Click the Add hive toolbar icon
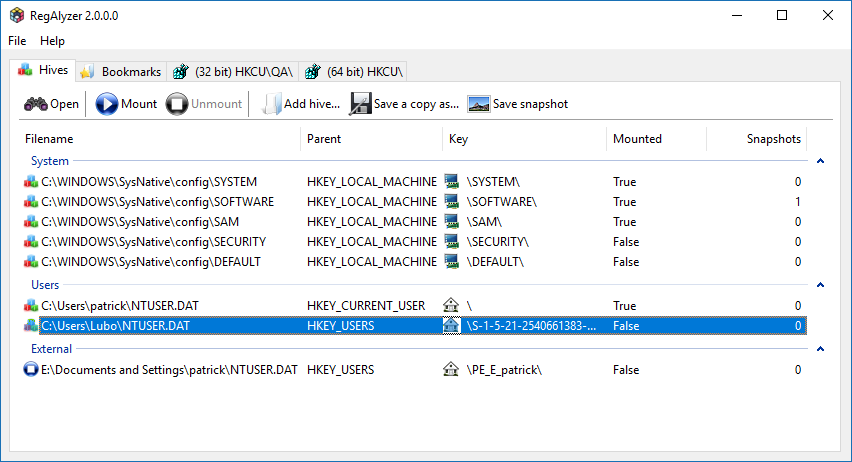The width and height of the screenshot is (852, 462). [x=271, y=104]
